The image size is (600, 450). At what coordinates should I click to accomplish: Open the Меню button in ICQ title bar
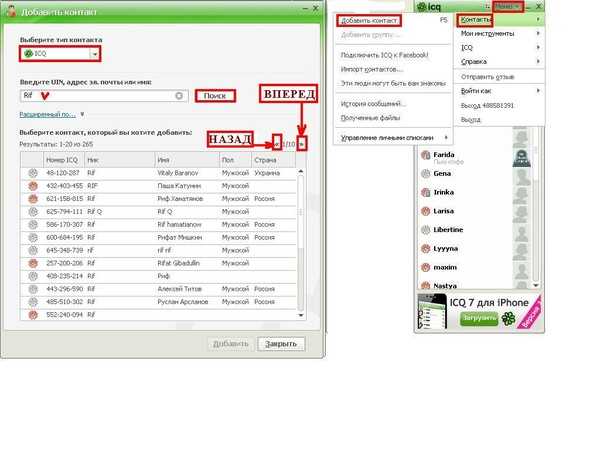coord(508,7)
